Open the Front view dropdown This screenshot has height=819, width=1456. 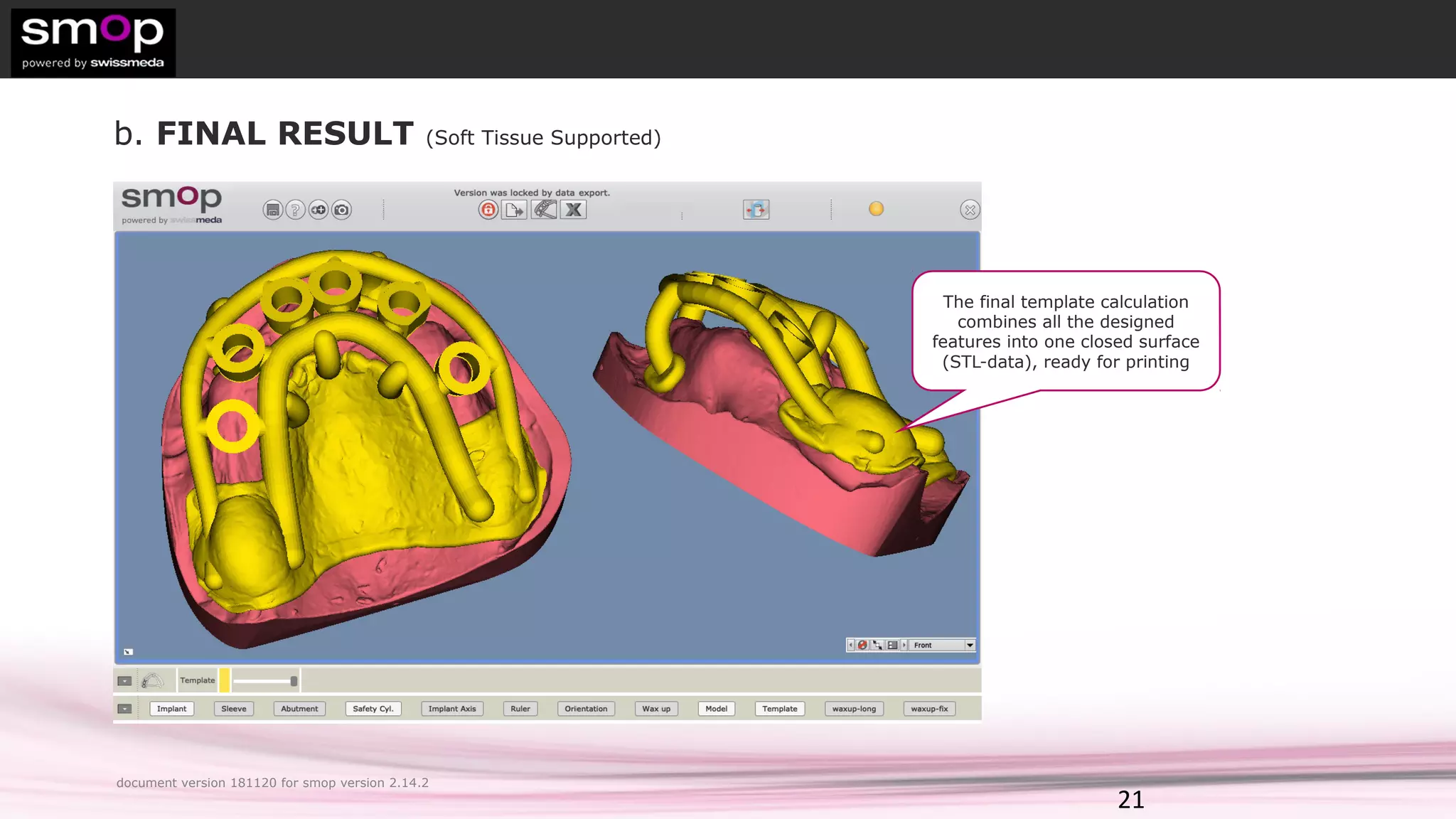(x=970, y=645)
